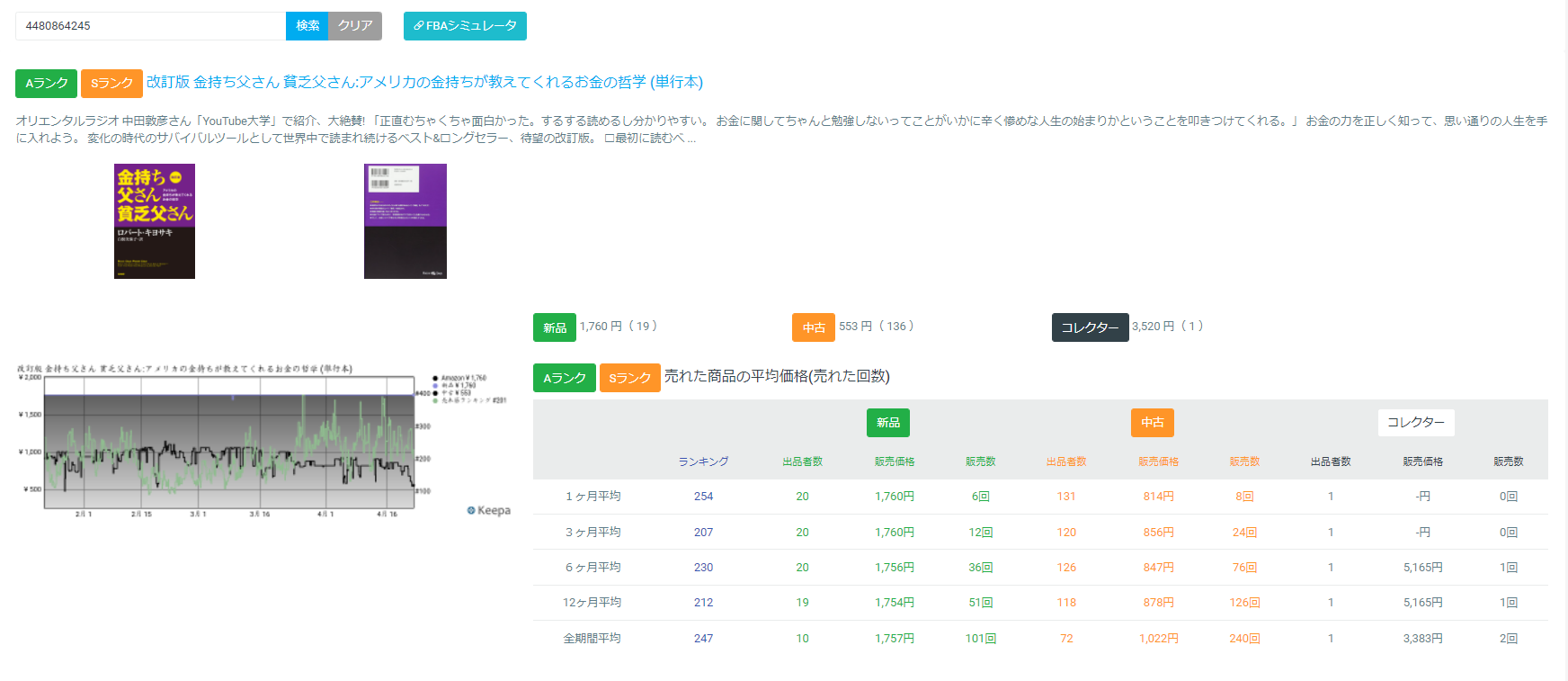This screenshot has width=1568, height=681.
Task: Click used sales count 126回
Action: click(x=1244, y=603)
